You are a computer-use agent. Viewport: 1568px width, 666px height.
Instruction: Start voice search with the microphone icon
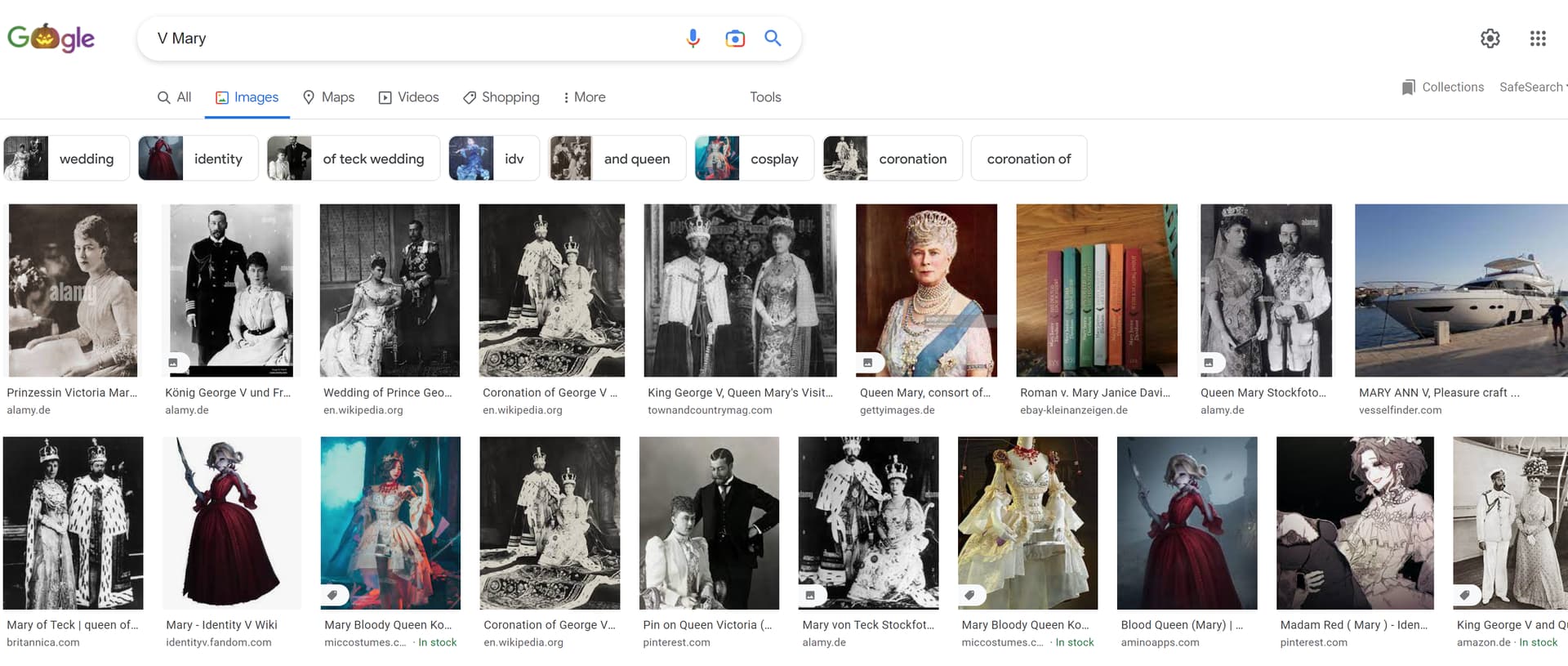click(x=693, y=38)
